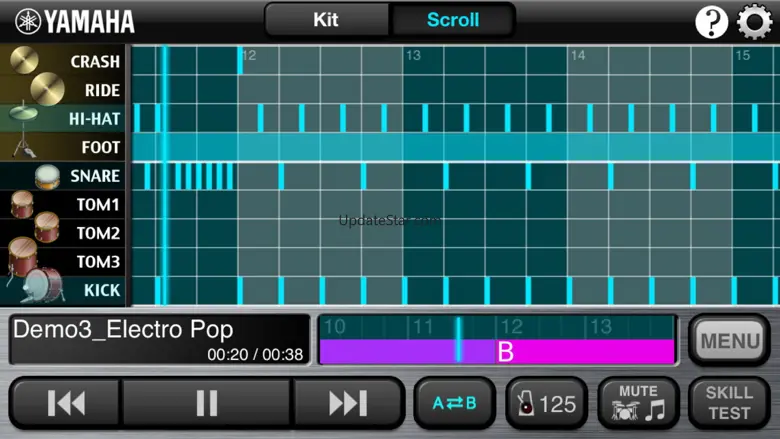This screenshot has height=439, width=780.
Task: Pause playback of the song
Action: pyautogui.click(x=207, y=403)
